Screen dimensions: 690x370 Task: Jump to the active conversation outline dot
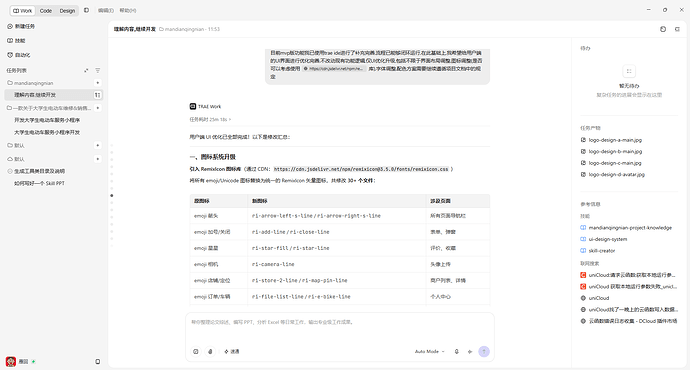coord(112,195)
